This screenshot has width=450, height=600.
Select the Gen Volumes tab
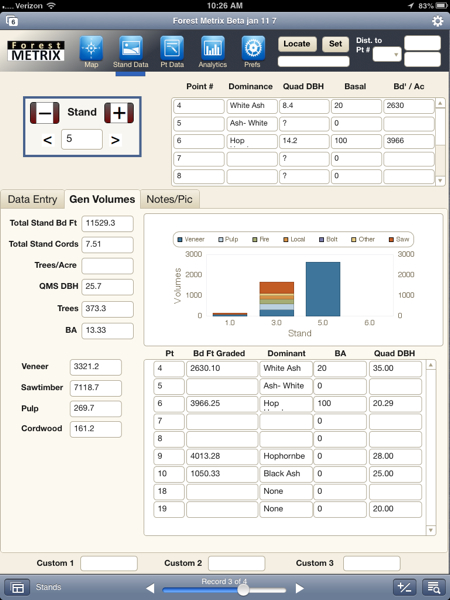[102, 199]
